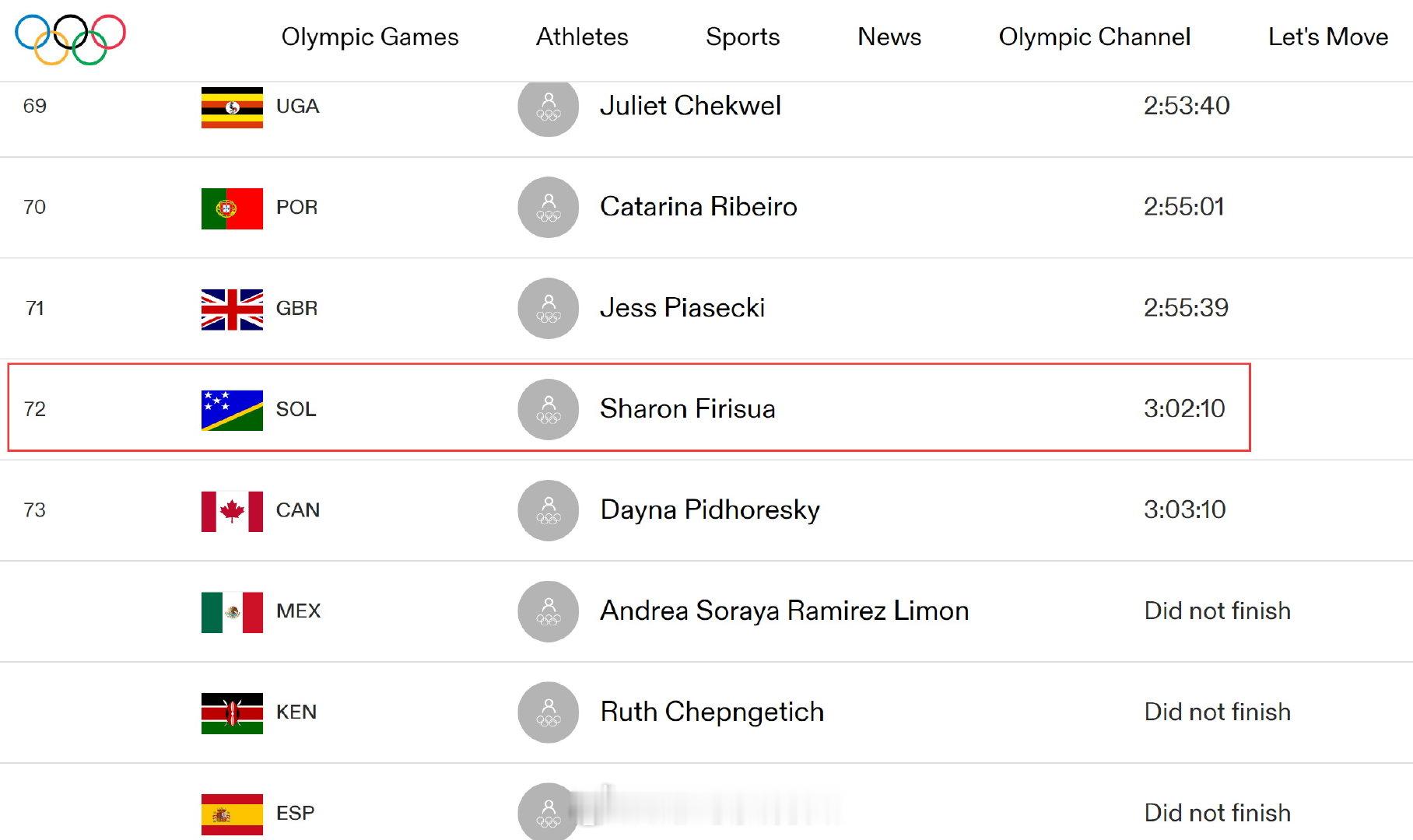Viewport: 1413px width, 840px height.
Task: Click Ruth Chepngetich's athlete avatar icon
Action: tap(548, 712)
